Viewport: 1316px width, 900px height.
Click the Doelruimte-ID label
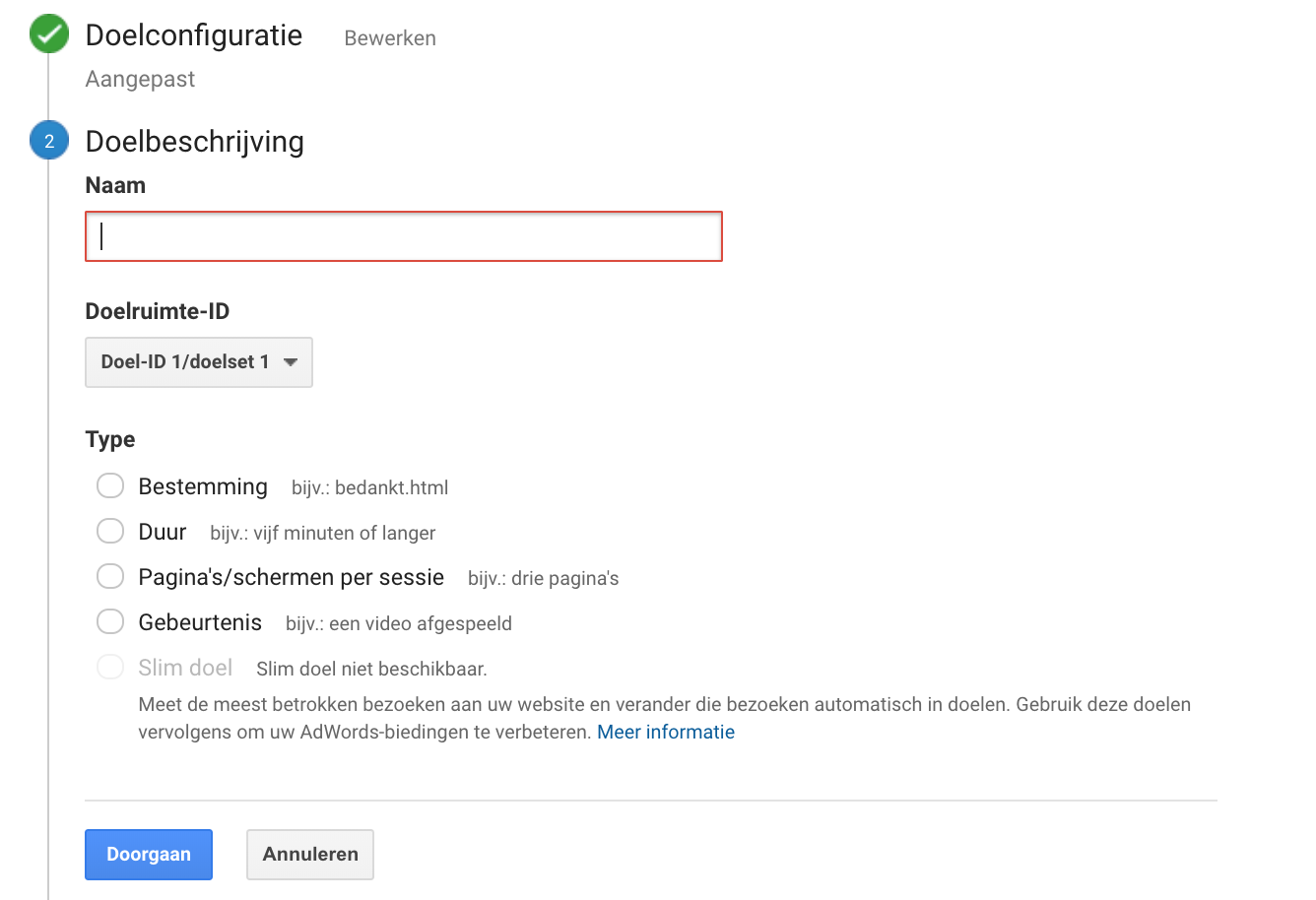click(158, 312)
